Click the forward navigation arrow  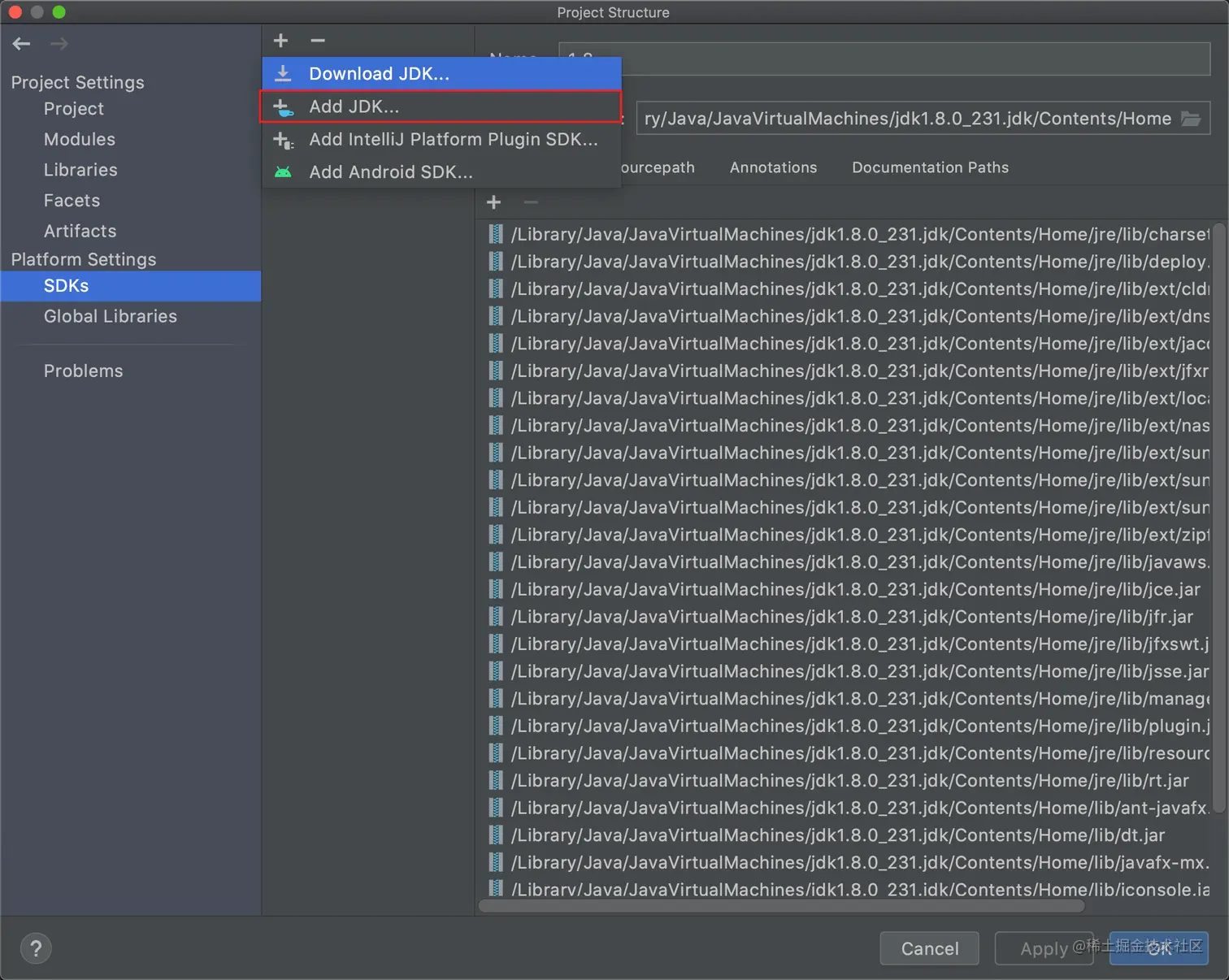click(x=59, y=44)
